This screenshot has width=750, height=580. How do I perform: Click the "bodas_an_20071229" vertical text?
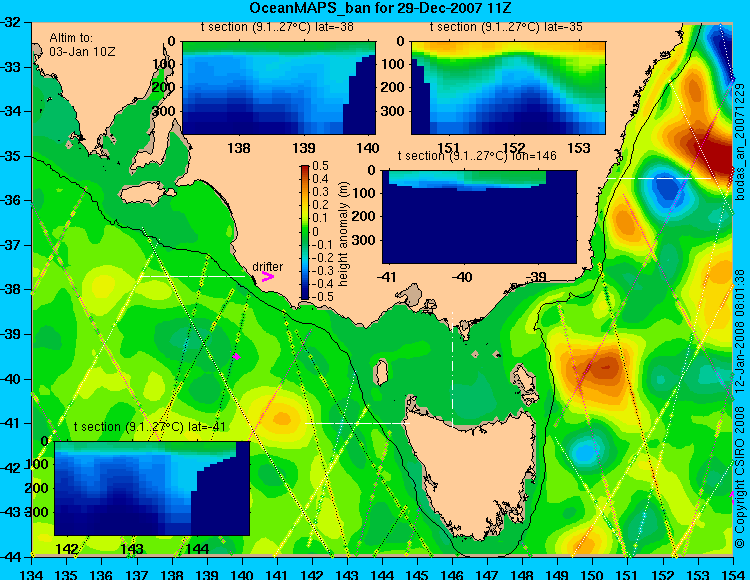coord(740,142)
